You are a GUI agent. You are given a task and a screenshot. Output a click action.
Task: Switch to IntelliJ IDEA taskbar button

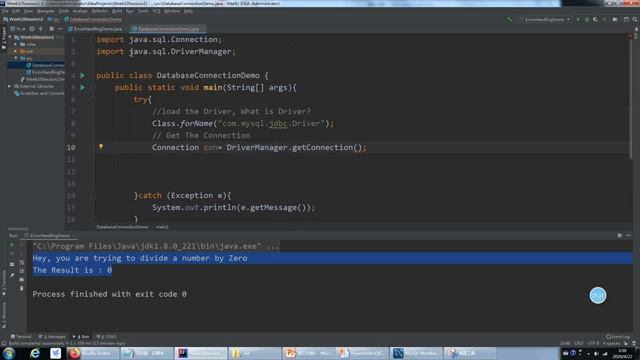pyautogui.click(x=201, y=353)
